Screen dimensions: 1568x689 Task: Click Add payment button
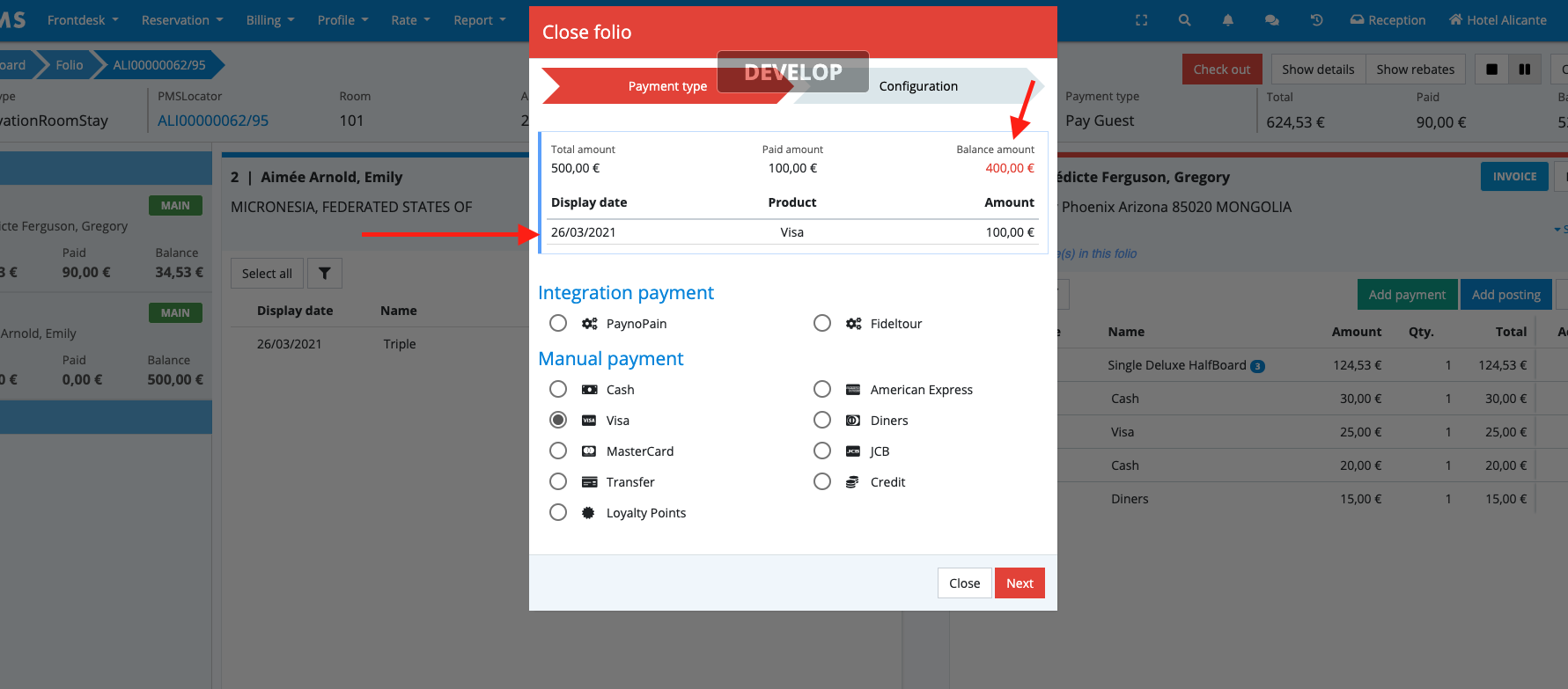pos(1407,295)
